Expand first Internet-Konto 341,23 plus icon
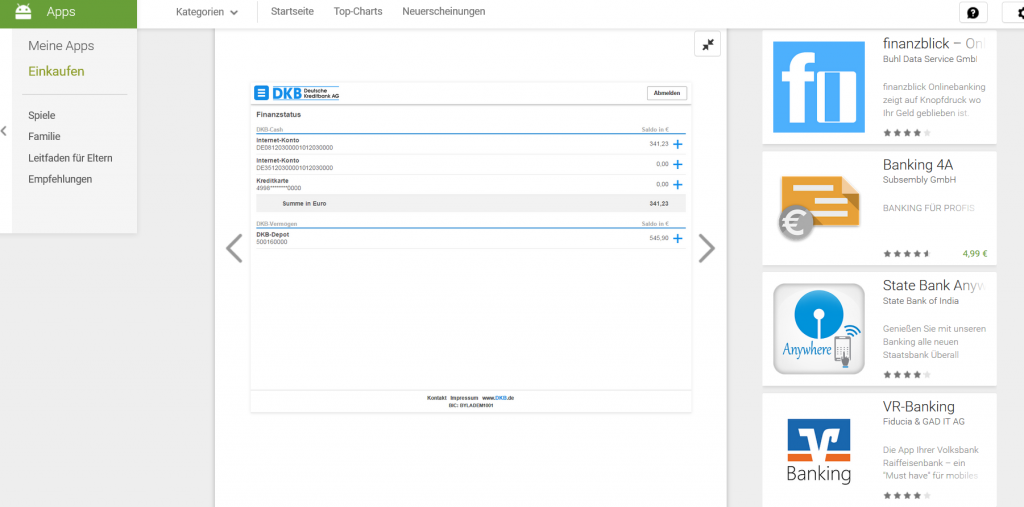The width and height of the screenshot is (1024, 507). point(677,144)
